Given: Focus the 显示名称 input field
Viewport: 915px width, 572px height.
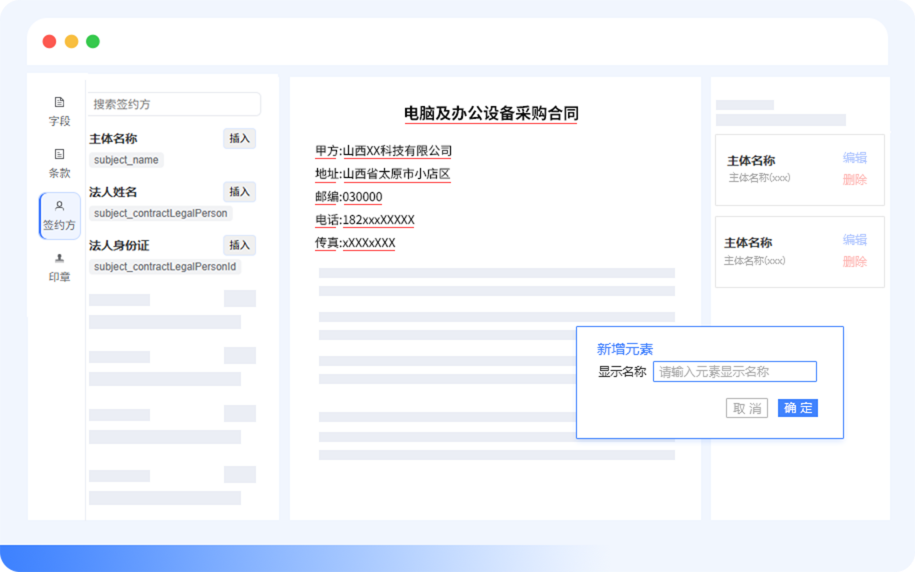Looking at the screenshot, I should [x=735, y=372].
